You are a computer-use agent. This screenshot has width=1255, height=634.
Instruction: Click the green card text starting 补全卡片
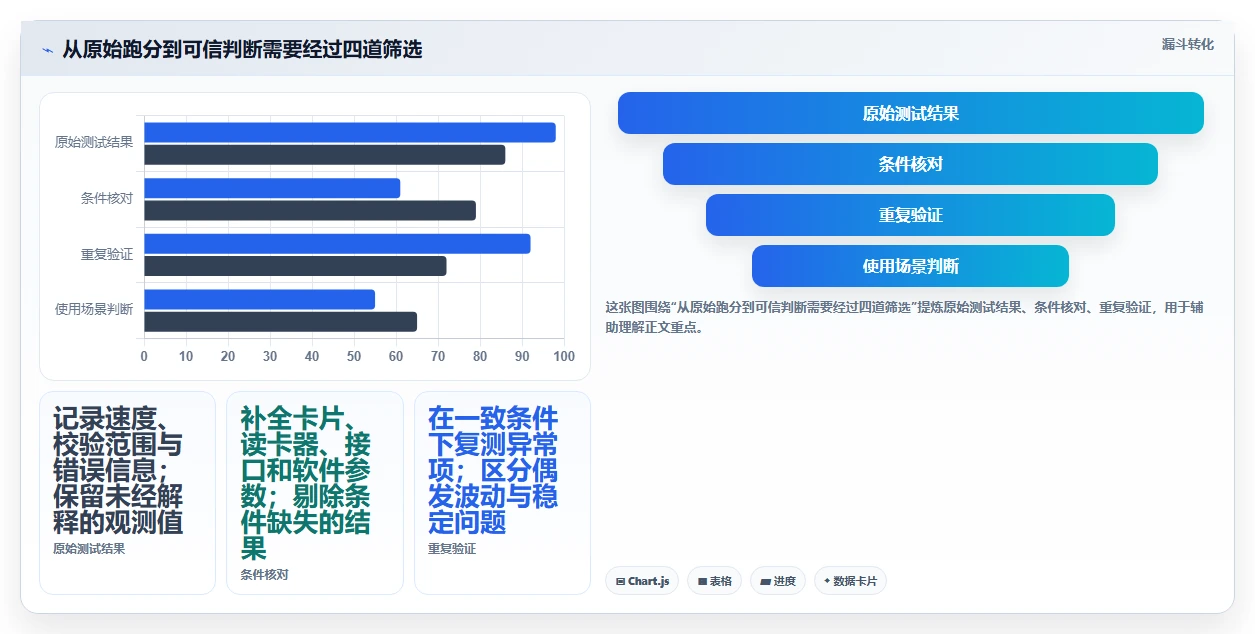(306, 484)
